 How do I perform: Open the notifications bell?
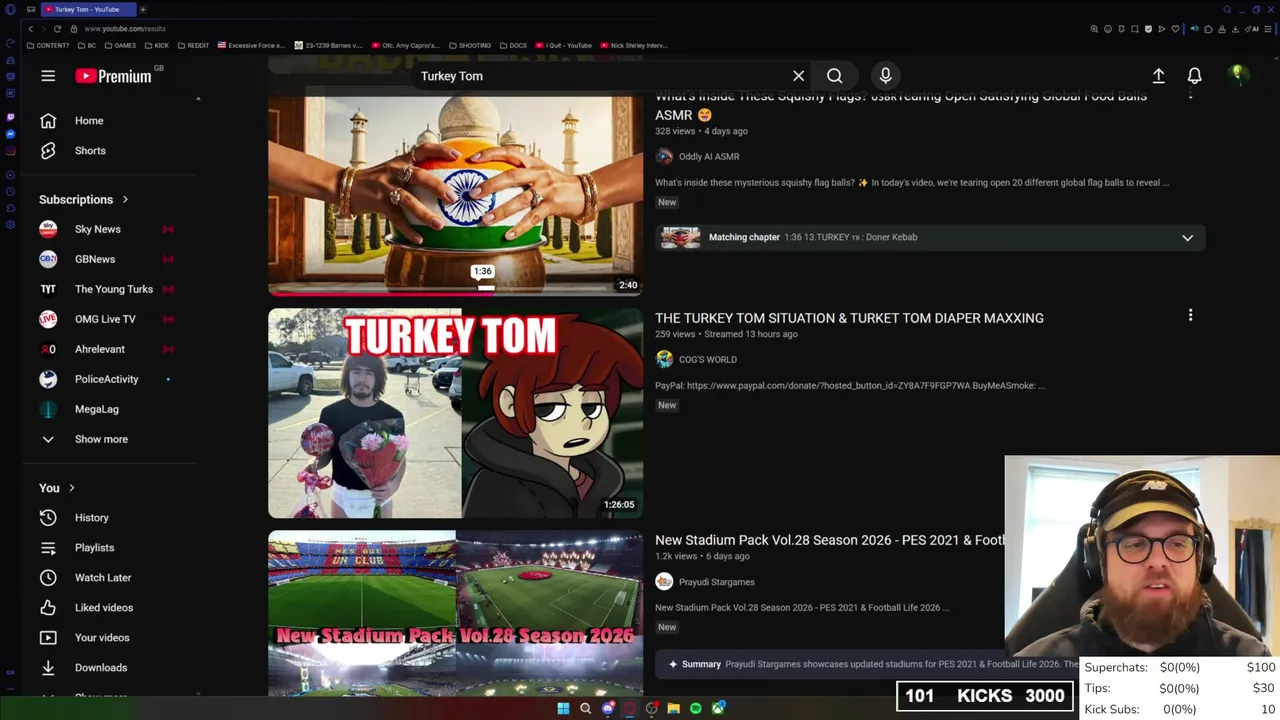tap(1194, 76)
